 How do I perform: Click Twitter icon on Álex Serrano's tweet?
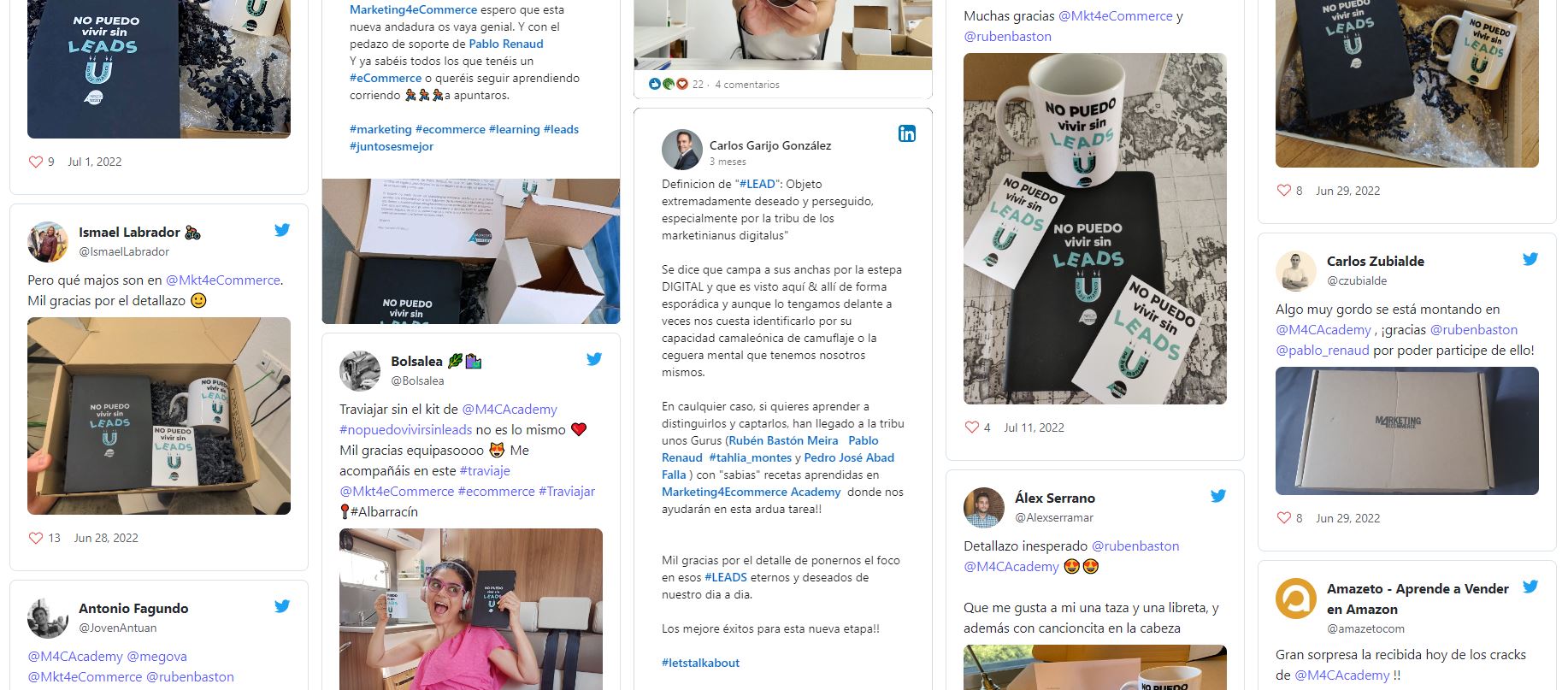pos(1218,496)
